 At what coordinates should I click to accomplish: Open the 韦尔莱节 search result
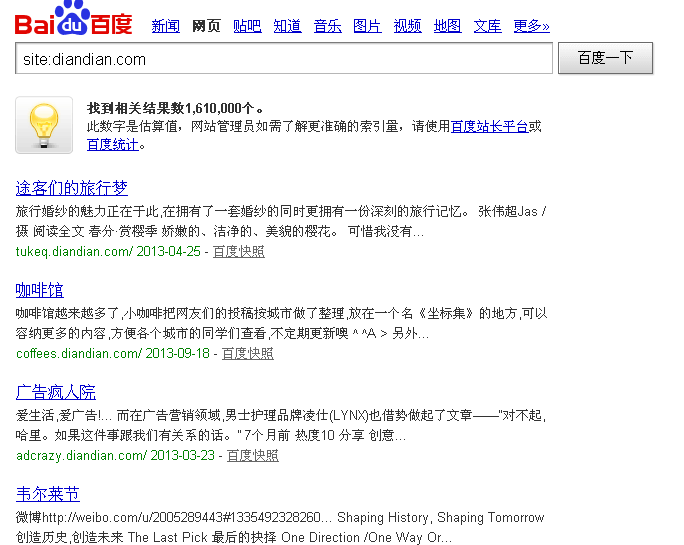[x=48, y=494]
